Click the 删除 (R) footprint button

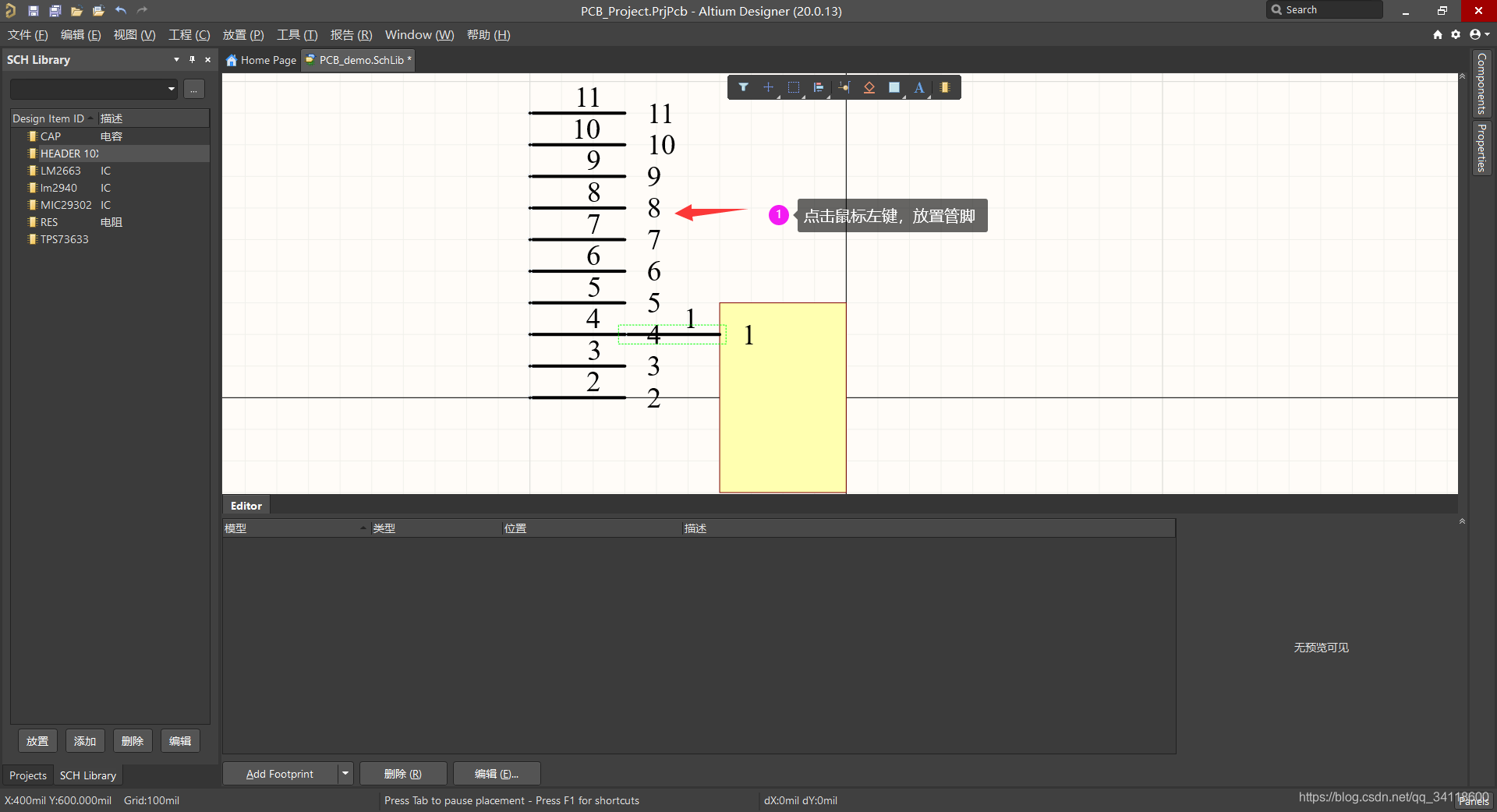(x=403, y=773)
